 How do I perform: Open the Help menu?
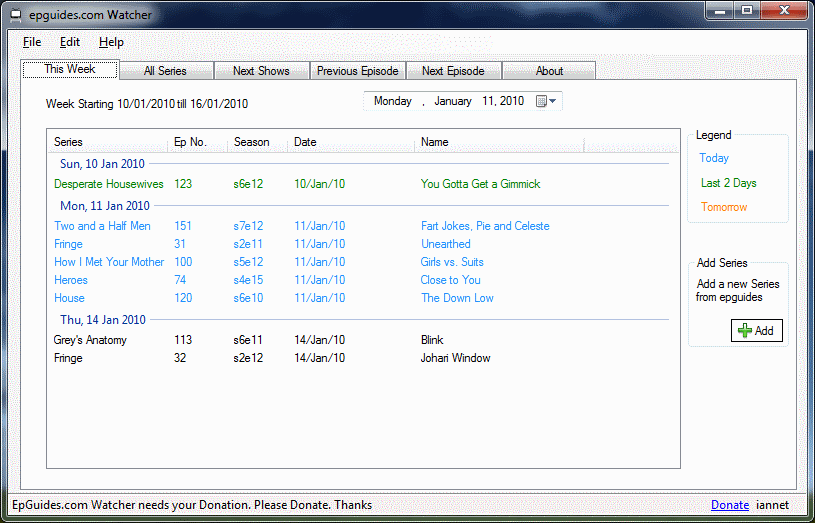point(111,42)
